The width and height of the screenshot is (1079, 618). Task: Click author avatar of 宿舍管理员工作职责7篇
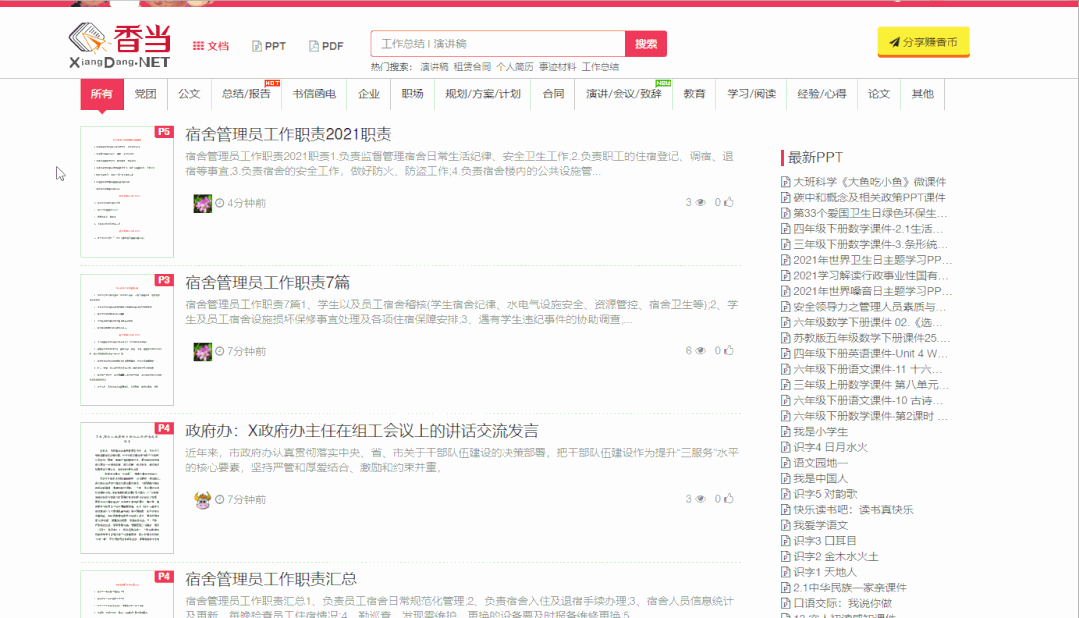click(x=202, y=351)
